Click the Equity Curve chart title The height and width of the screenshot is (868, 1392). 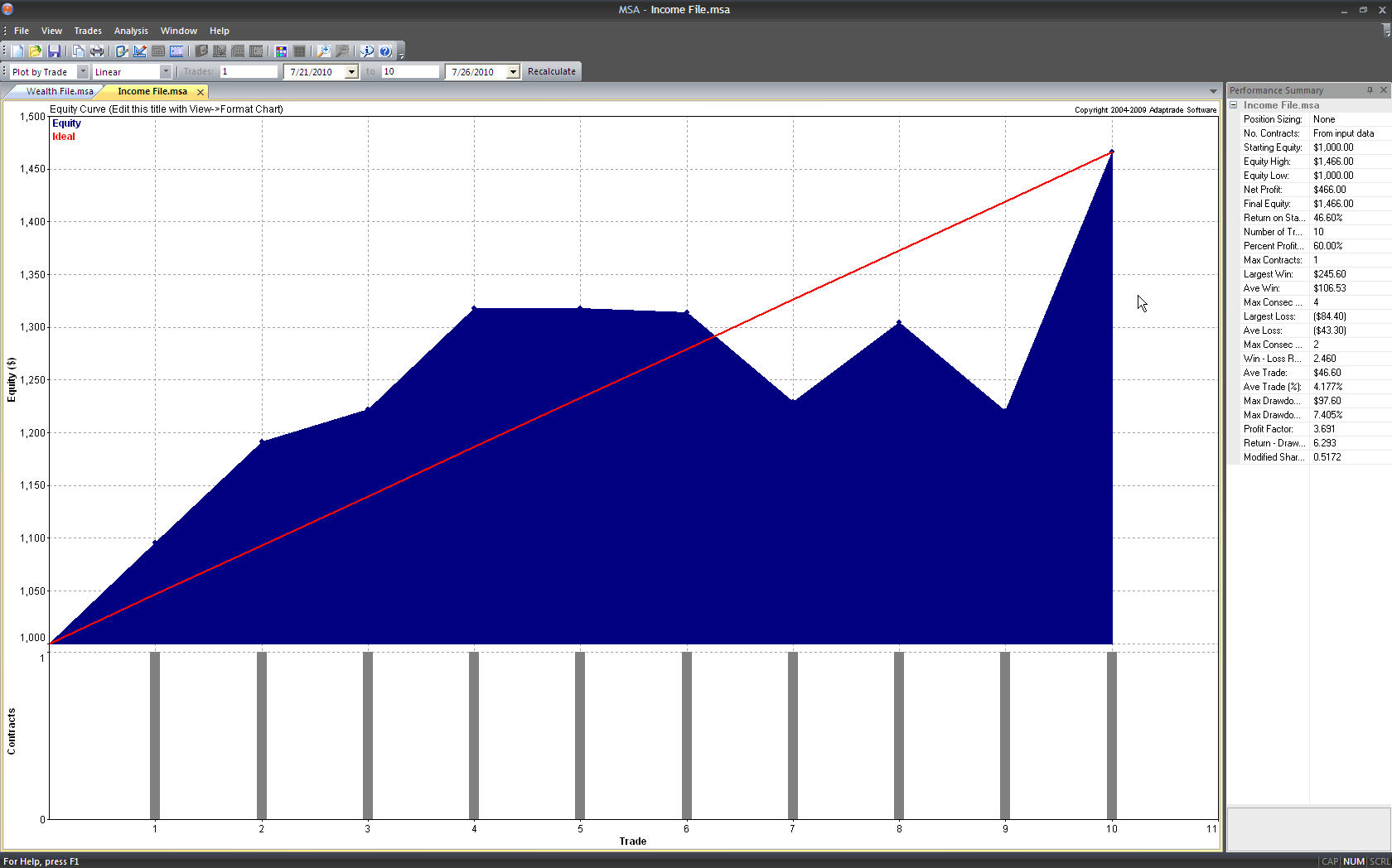167,108
